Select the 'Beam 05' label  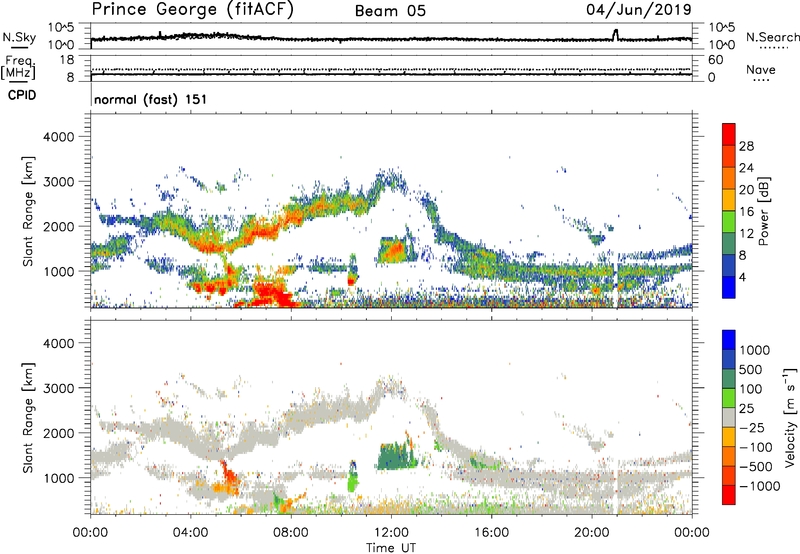pyautogui.click(x=390, y=11)
